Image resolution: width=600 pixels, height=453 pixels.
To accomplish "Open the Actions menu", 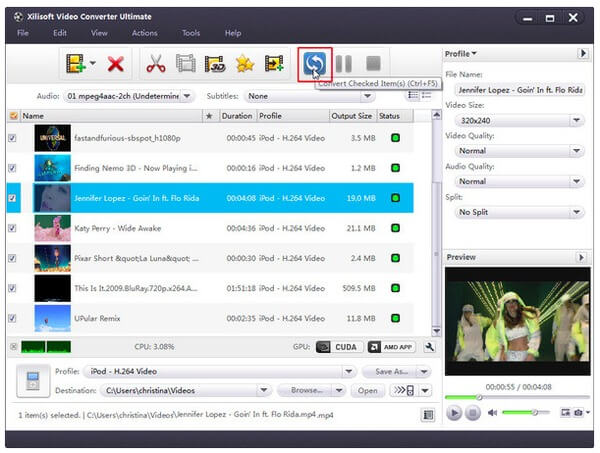I will (145, 33).
